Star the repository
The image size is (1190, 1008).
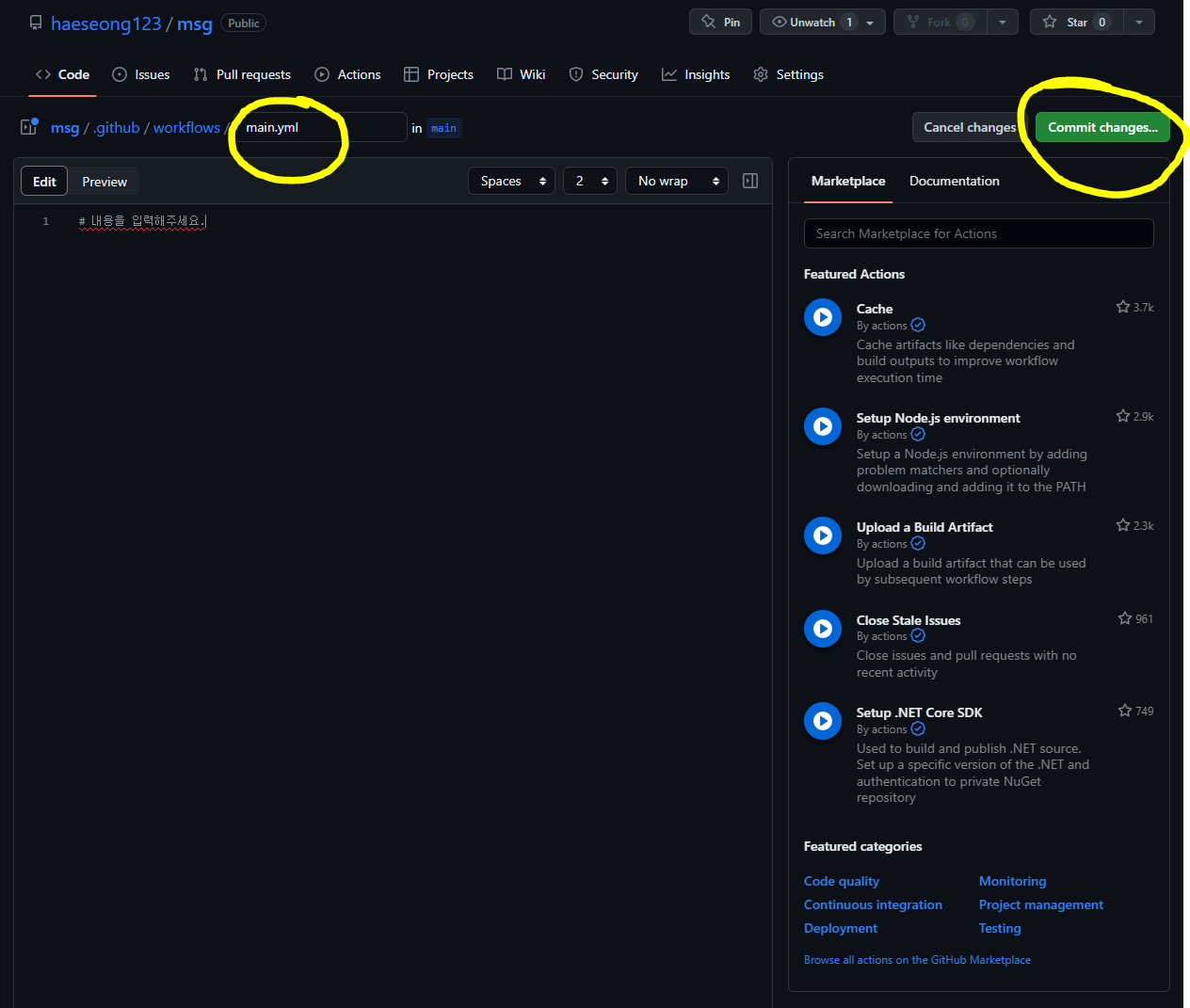click(x=1077, y=22)
